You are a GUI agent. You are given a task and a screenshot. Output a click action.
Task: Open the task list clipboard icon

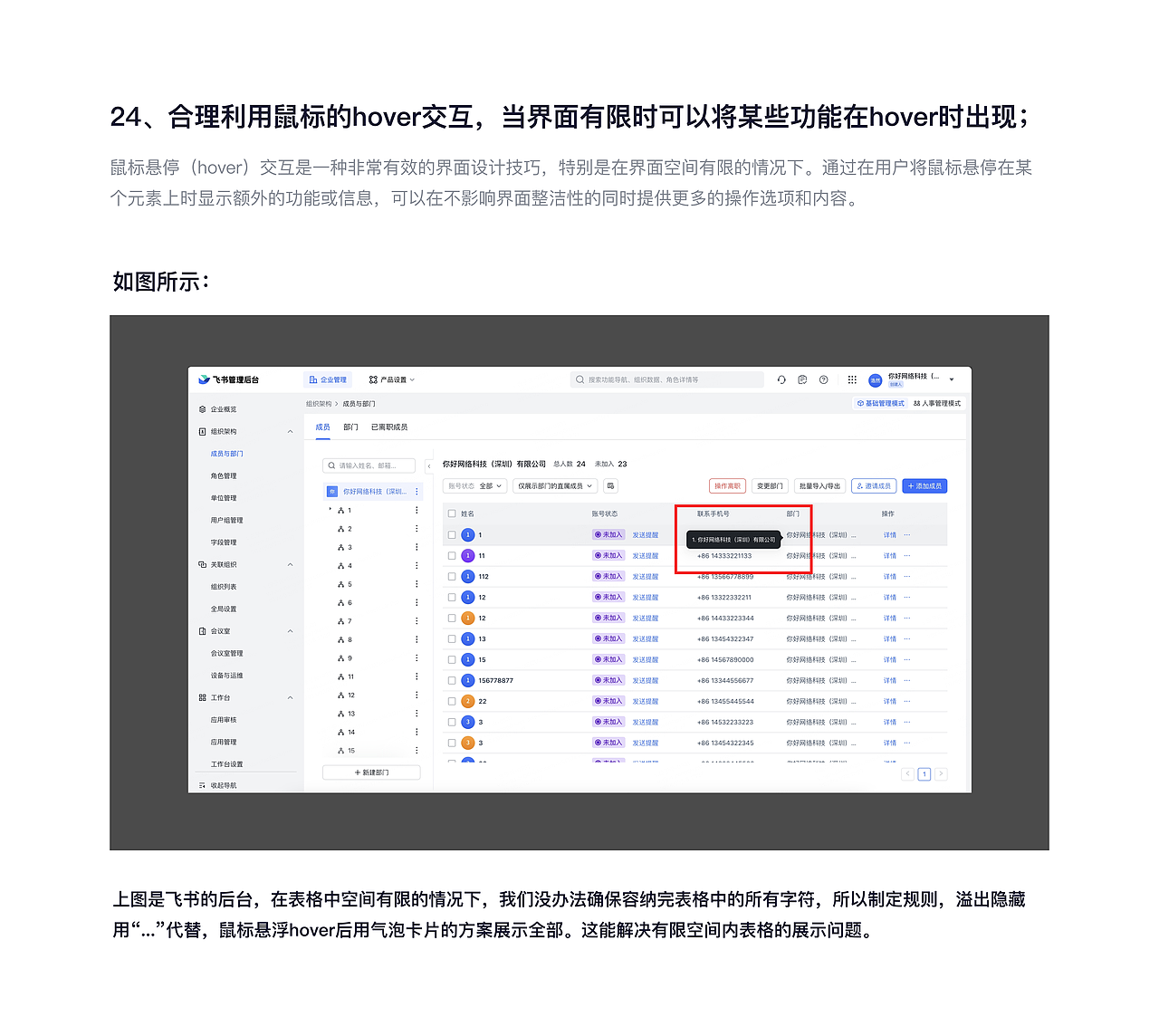(802, 379)
